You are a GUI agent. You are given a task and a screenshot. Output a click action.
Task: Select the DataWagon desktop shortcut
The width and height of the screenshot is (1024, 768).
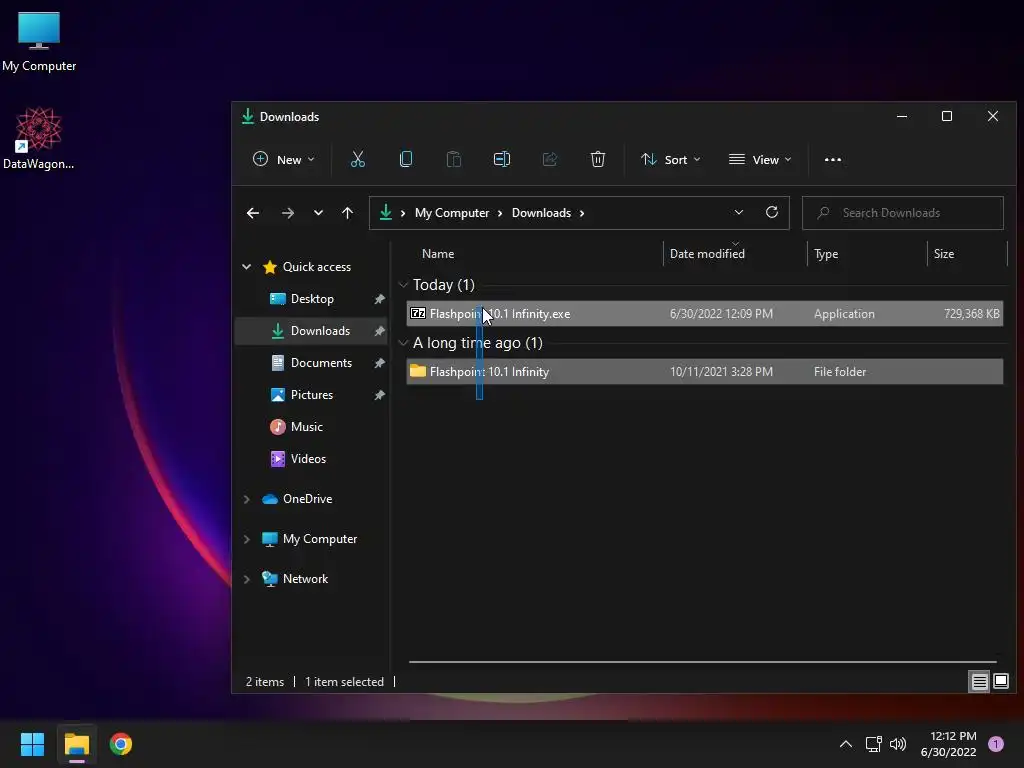(39, 138)
